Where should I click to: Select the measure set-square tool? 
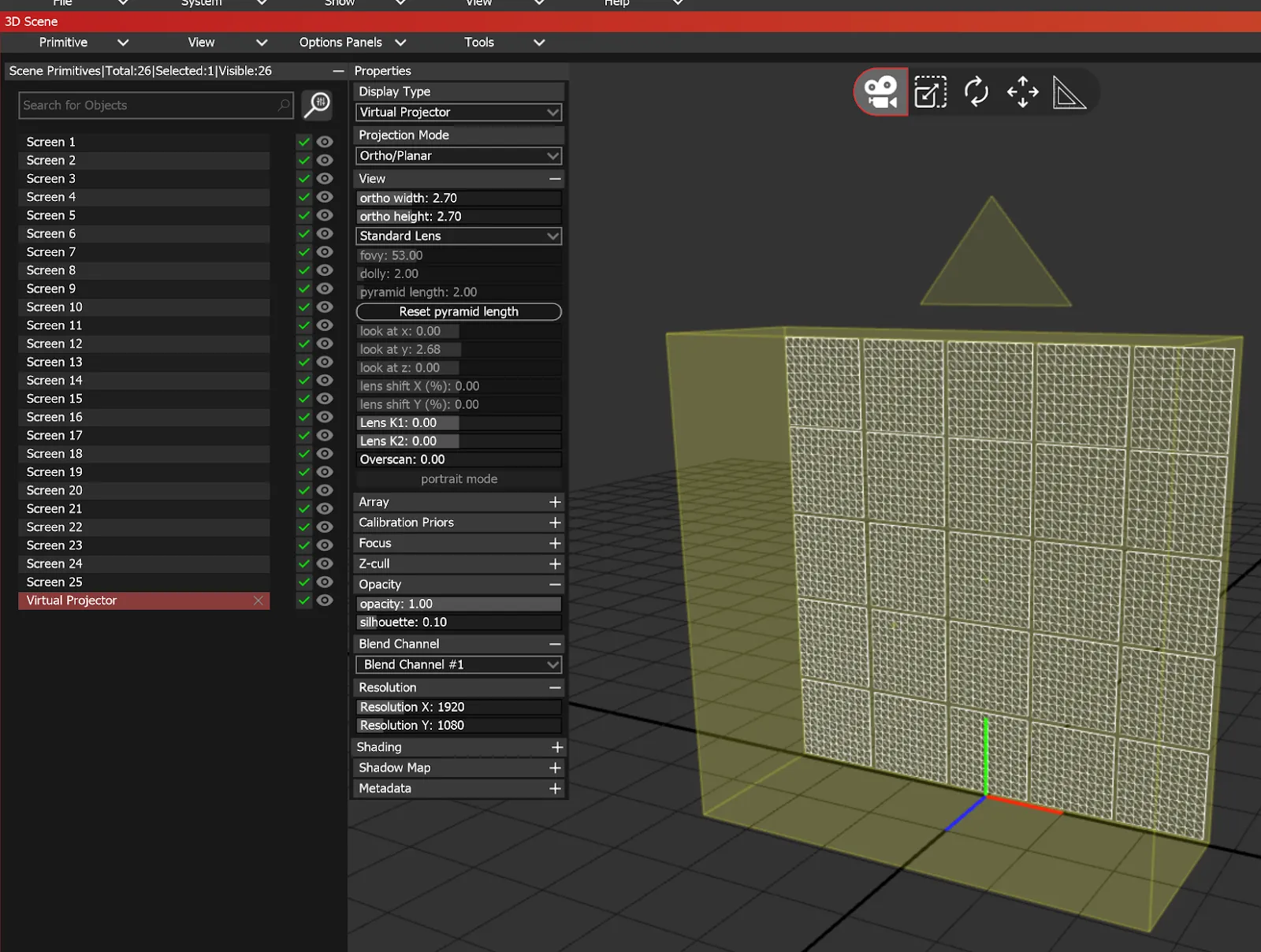point(1069,93)
